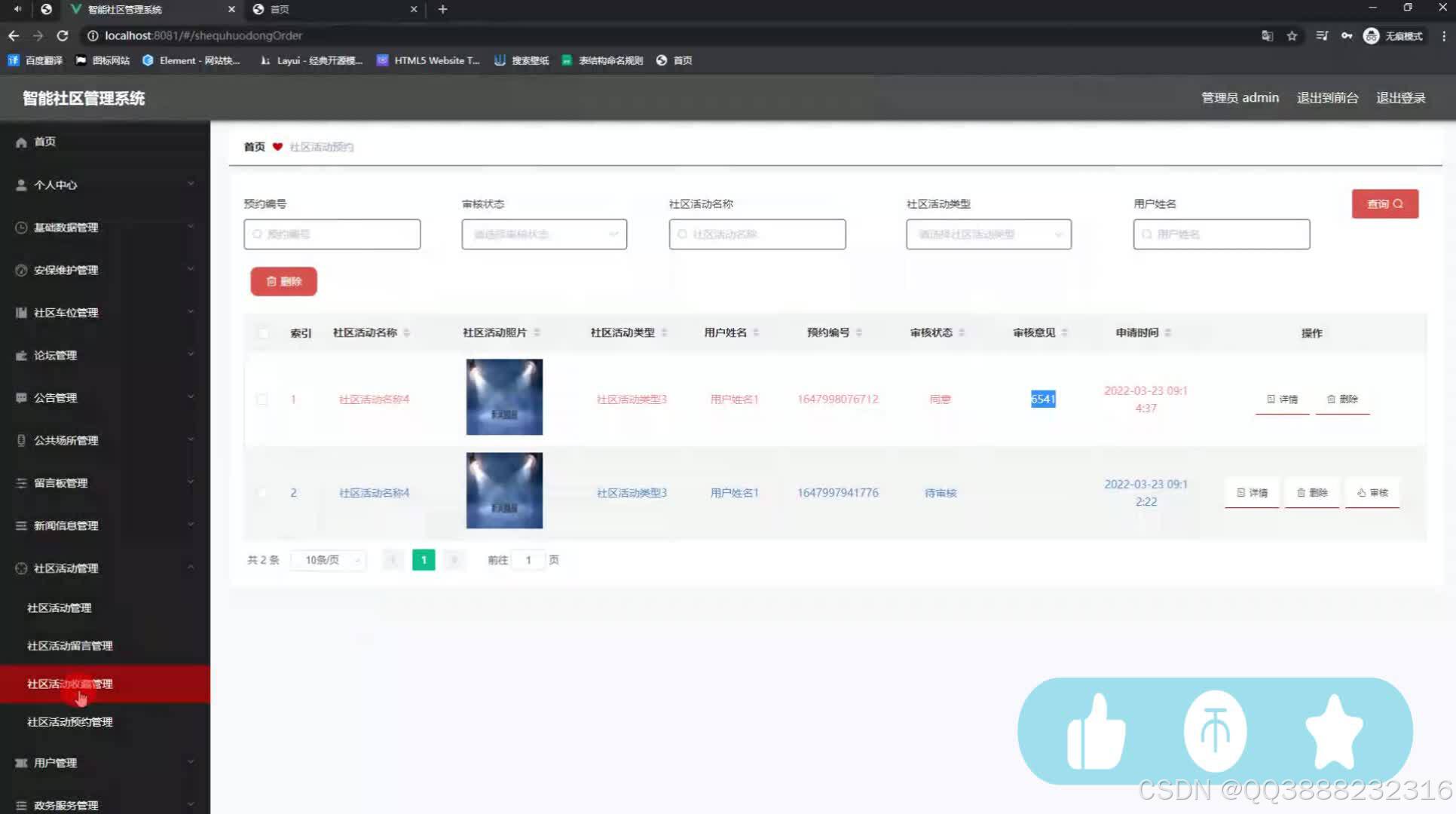This screenshot has width=1456, height=814.
Task: Open the 首页 home icon in the sidebar
Action: [20, 141]
